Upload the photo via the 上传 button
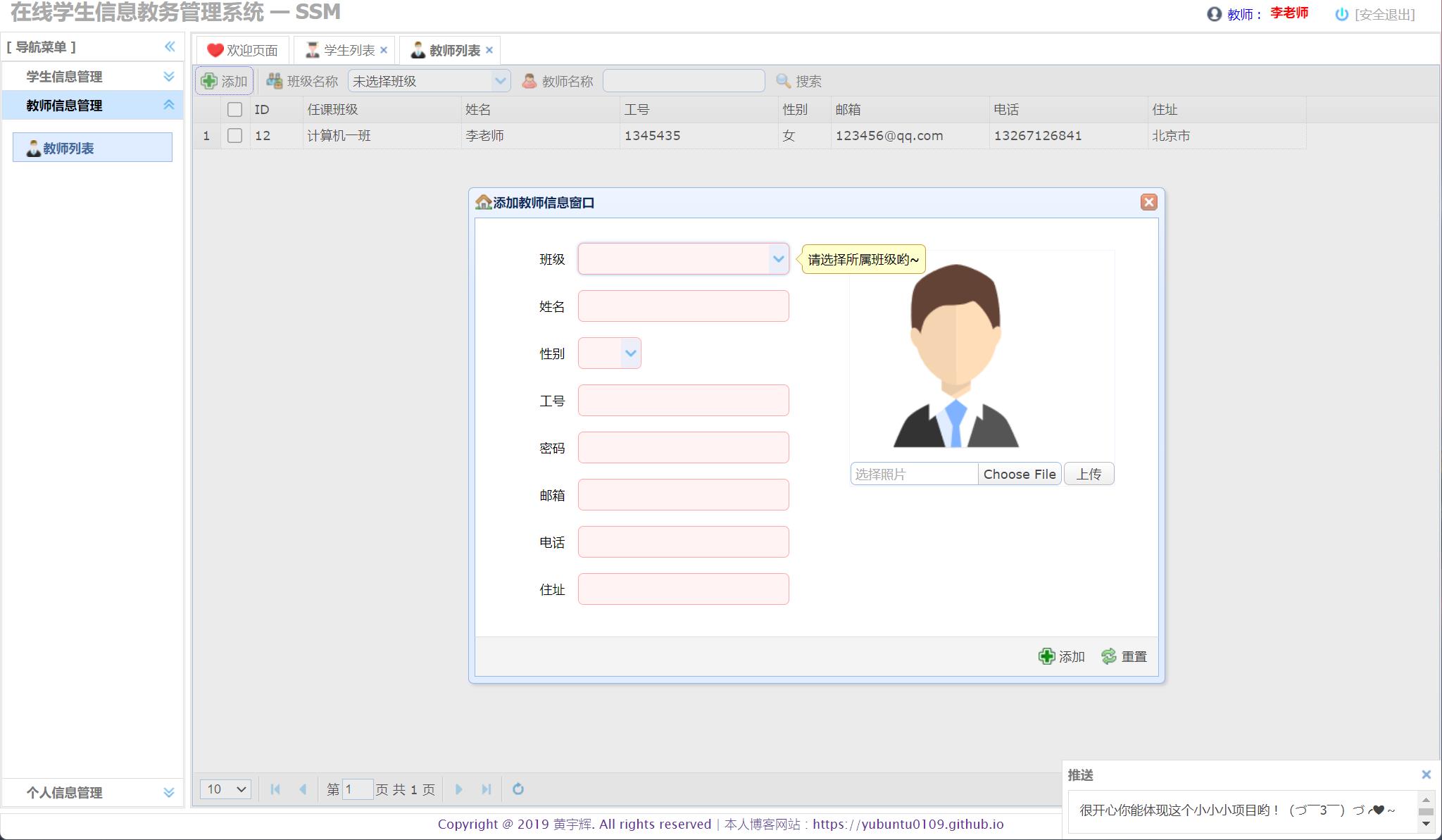The image size is (1442, 840). tap(1089, 474)
